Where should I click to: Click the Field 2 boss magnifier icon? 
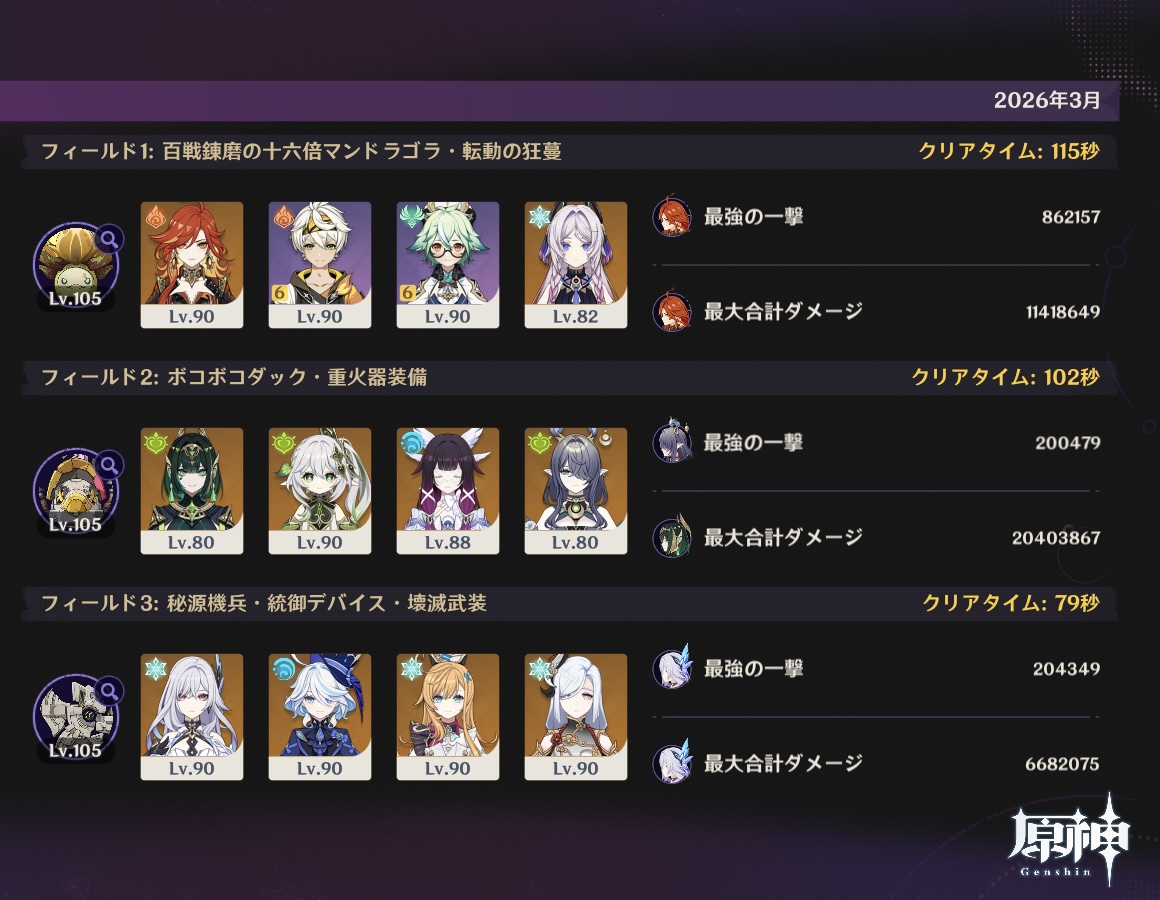click(109, 464)
